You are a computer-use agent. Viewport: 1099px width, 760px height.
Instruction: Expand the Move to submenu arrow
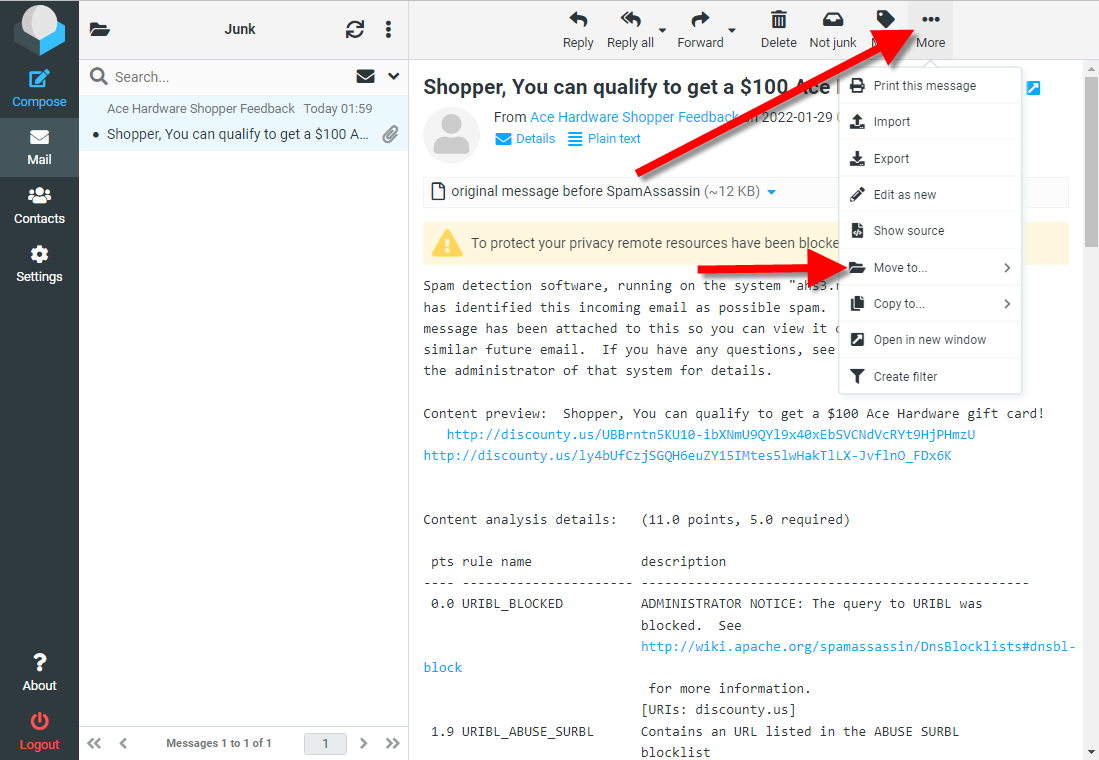(1007, 268)
